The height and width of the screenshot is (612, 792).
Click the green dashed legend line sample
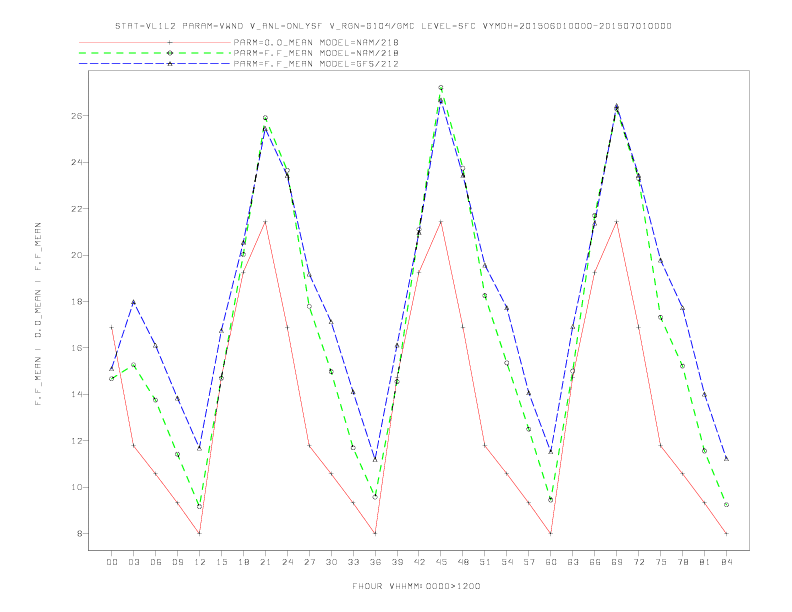155,53
